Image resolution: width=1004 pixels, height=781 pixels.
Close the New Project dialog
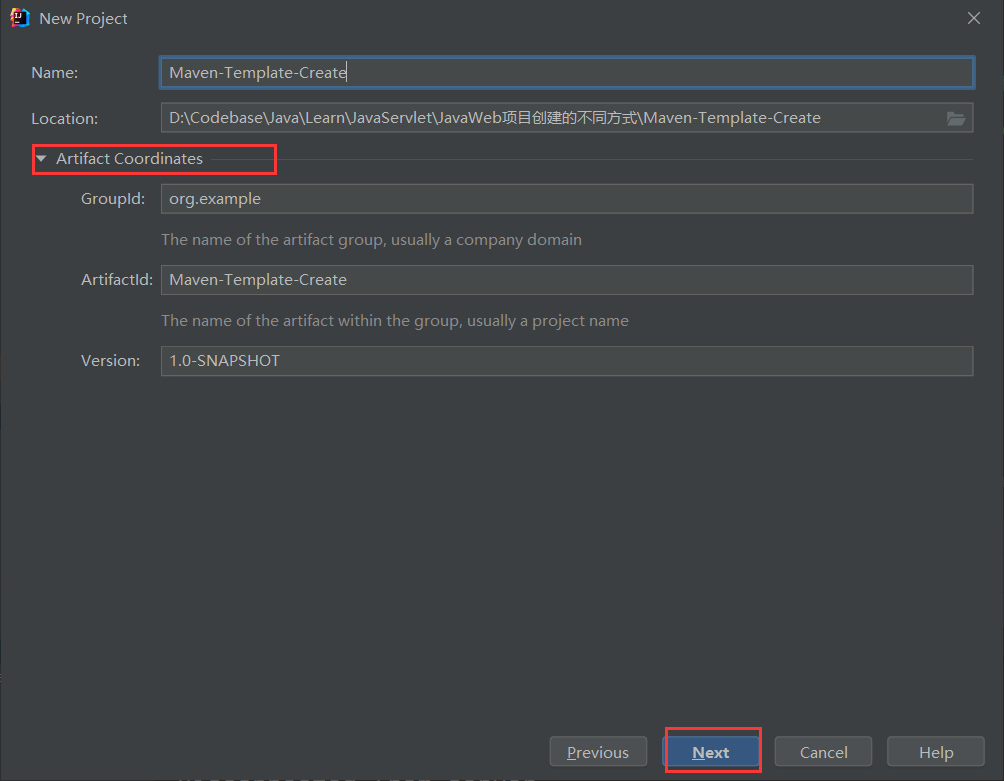tap(974, 18)
